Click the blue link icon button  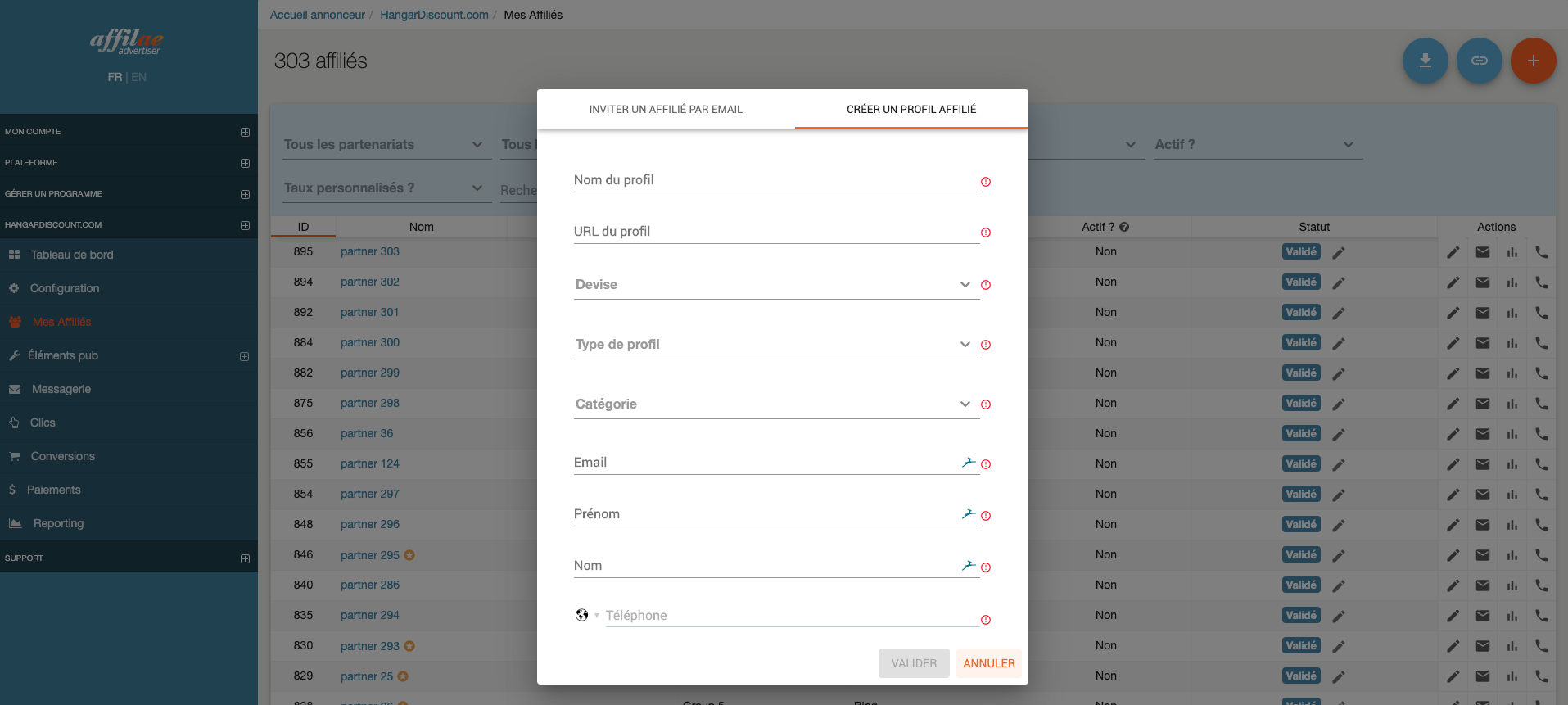[x=1479, y=61]
